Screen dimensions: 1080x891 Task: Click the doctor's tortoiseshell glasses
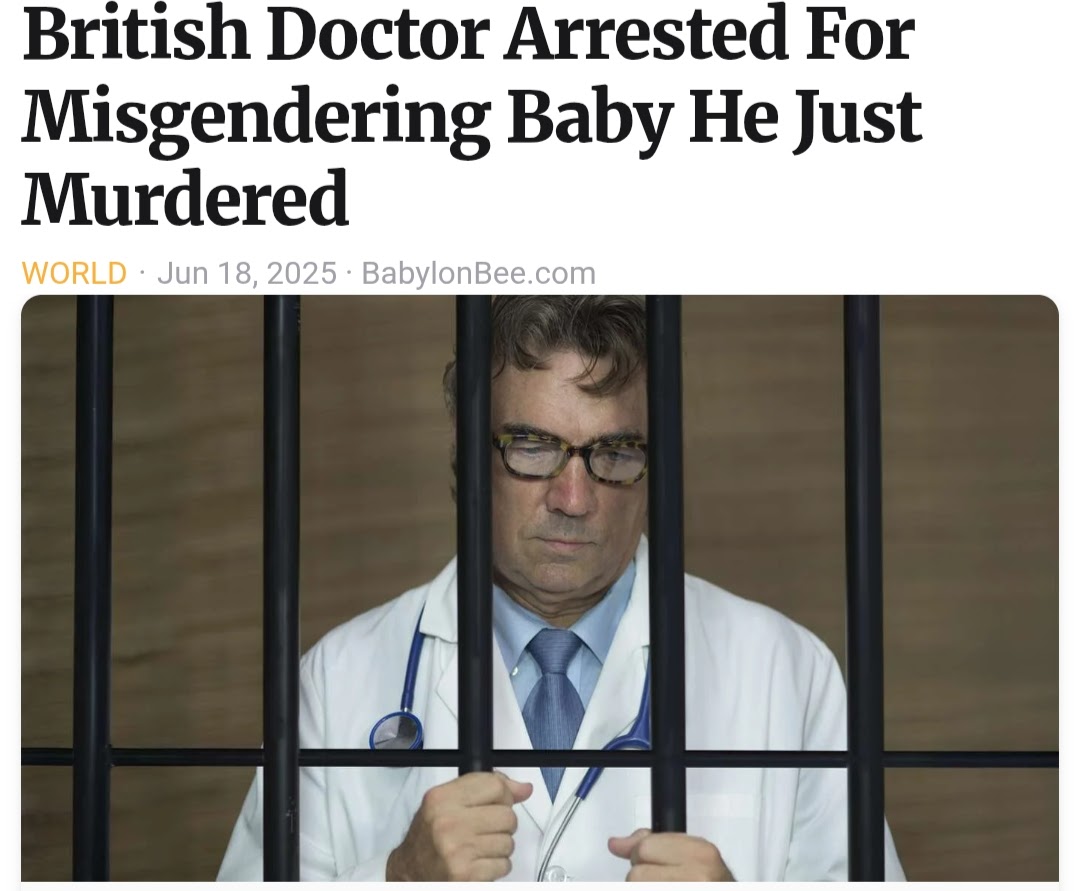click(x=570, y=455)
